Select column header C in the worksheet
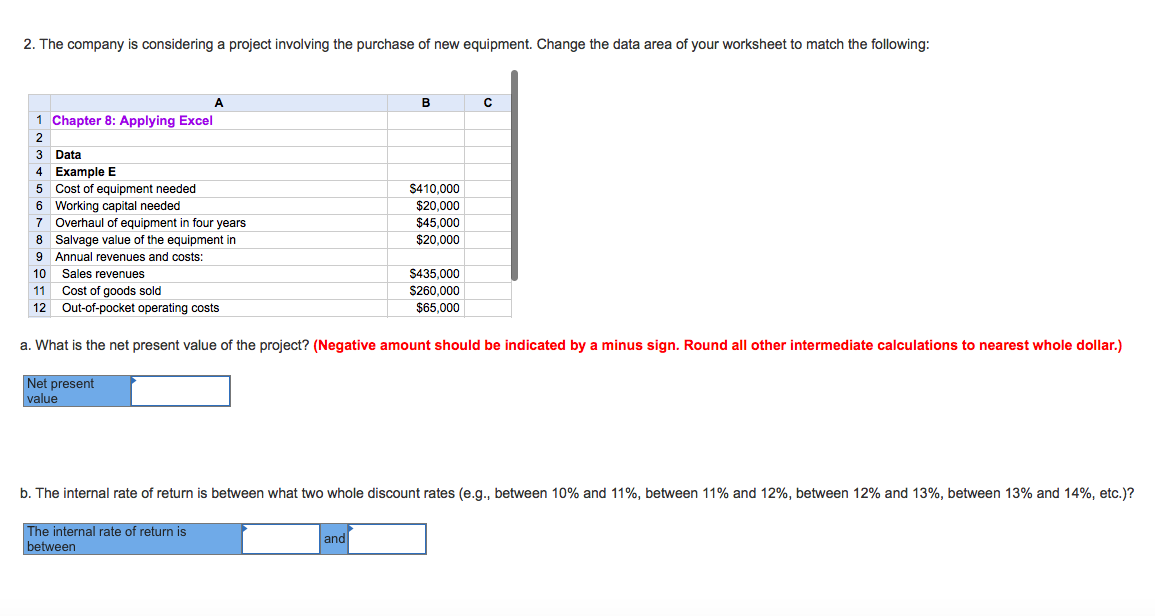1155x616 pixels. (x=487, y=102)
